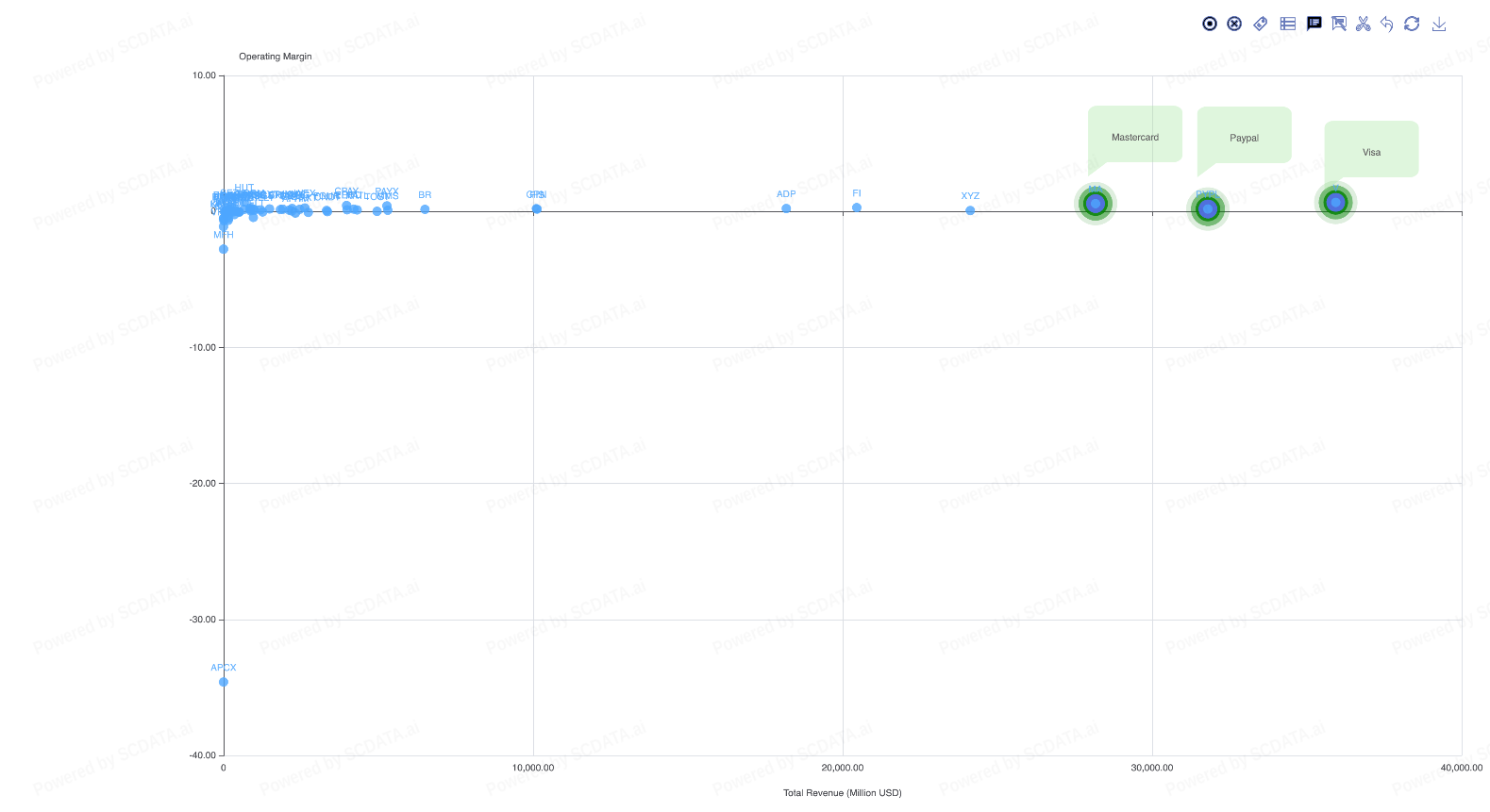Toggle the filled speech bubble annotation icon
The image size is (1490, 812).
pos(1314,24)
